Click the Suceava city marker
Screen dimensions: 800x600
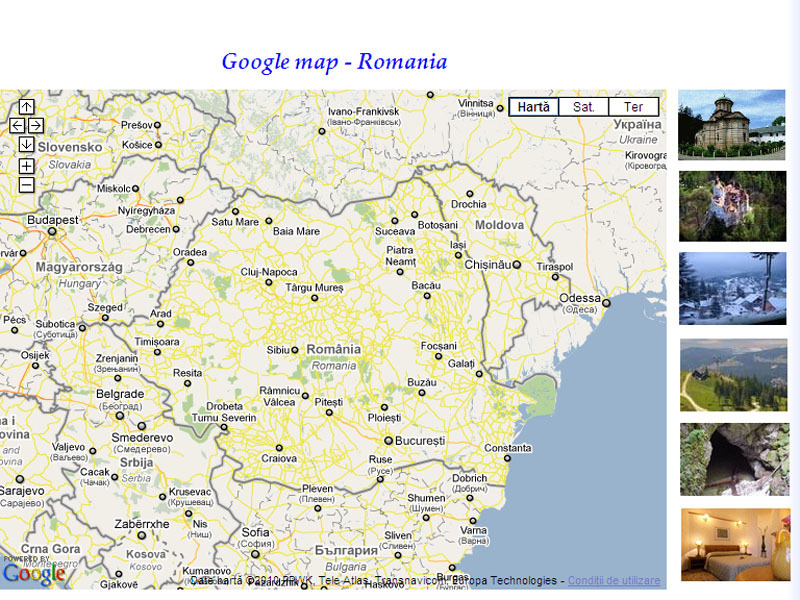coord(394,221)
